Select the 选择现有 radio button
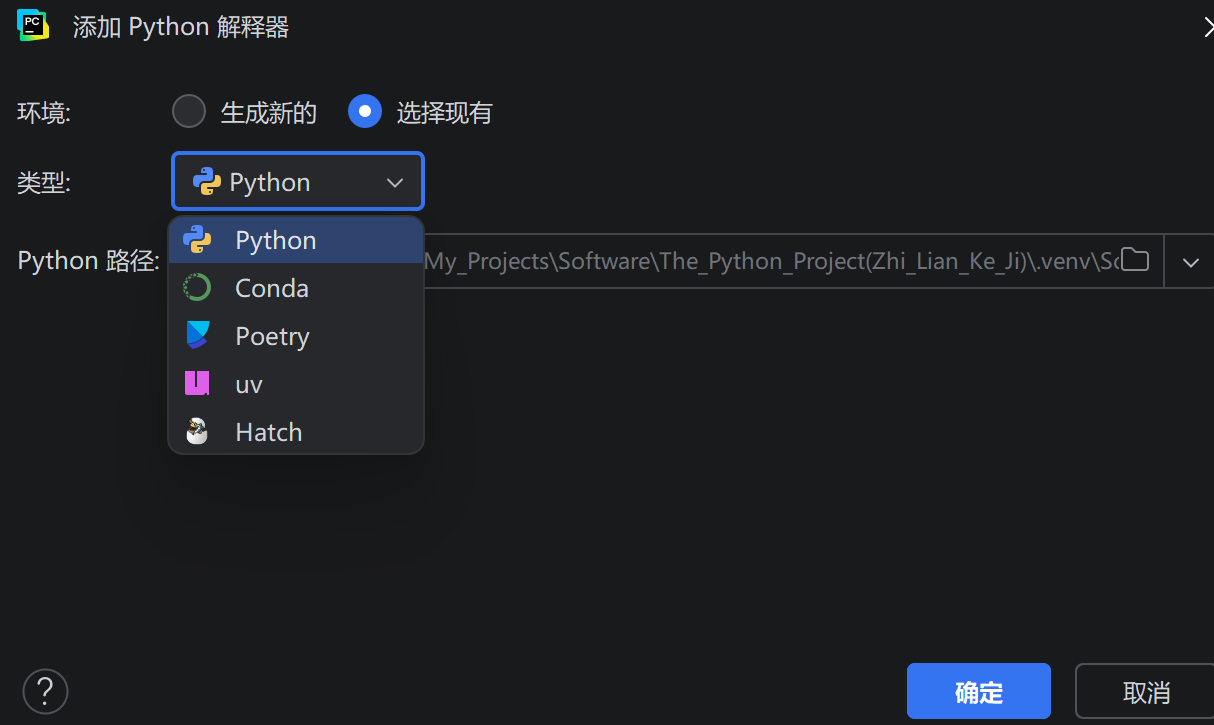 pyautogui.click(x=365, y=112)
